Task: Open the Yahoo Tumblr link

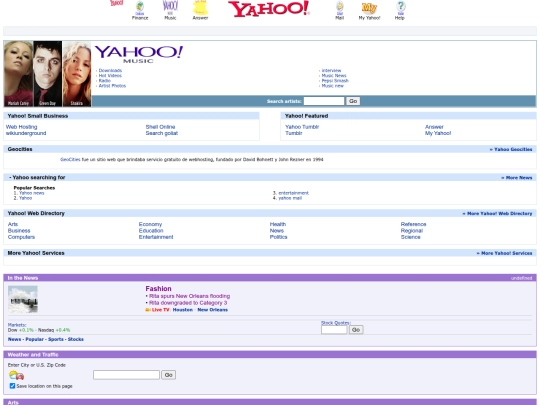Action: pos(302,127)
